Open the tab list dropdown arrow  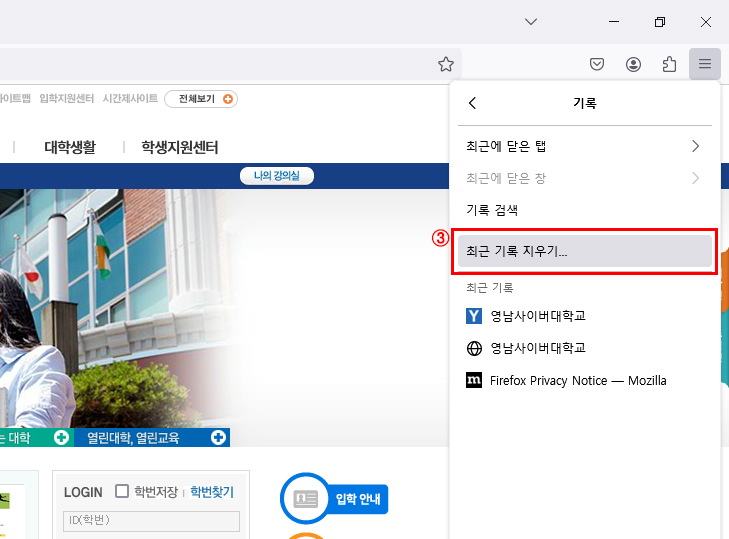(x=531, y=22)
